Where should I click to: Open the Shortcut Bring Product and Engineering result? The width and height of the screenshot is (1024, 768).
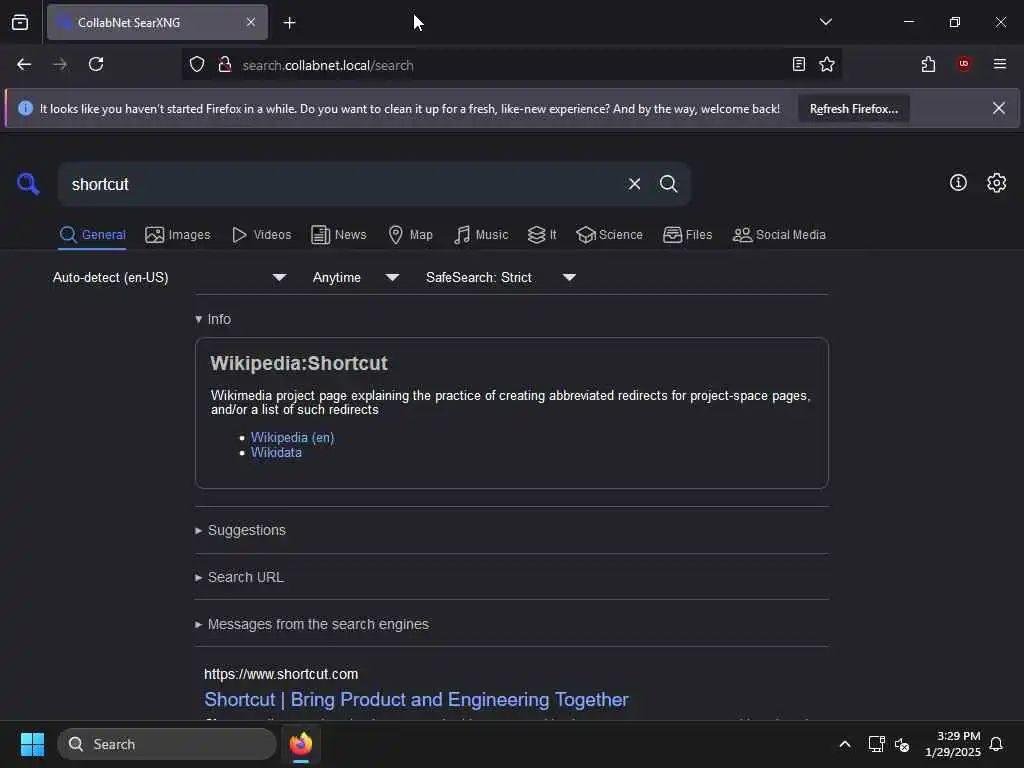(416, 699)
